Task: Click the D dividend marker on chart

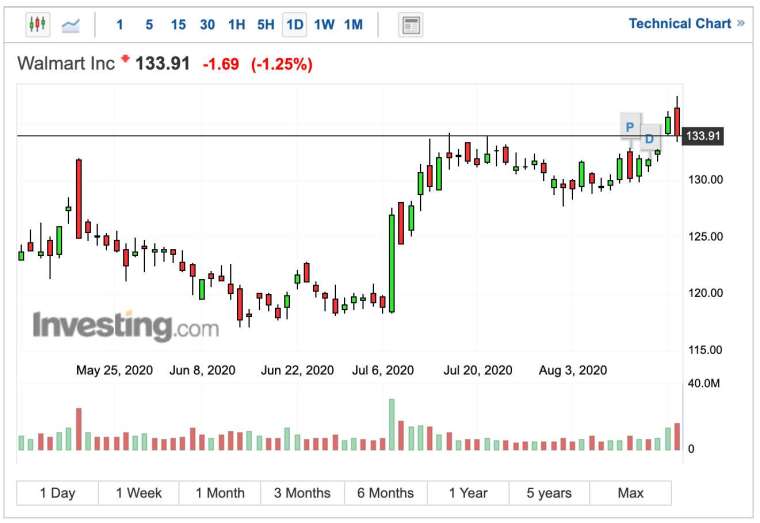Action: click(x=649, y=139)
